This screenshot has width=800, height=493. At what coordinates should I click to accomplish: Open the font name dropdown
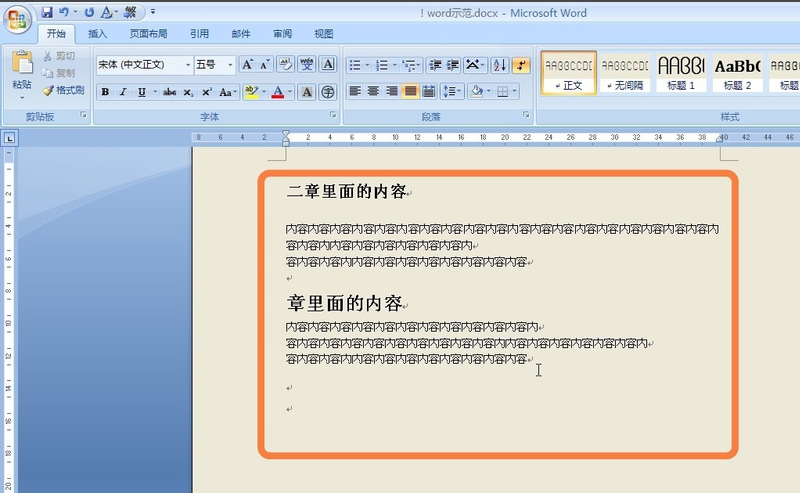pos(188,65)
